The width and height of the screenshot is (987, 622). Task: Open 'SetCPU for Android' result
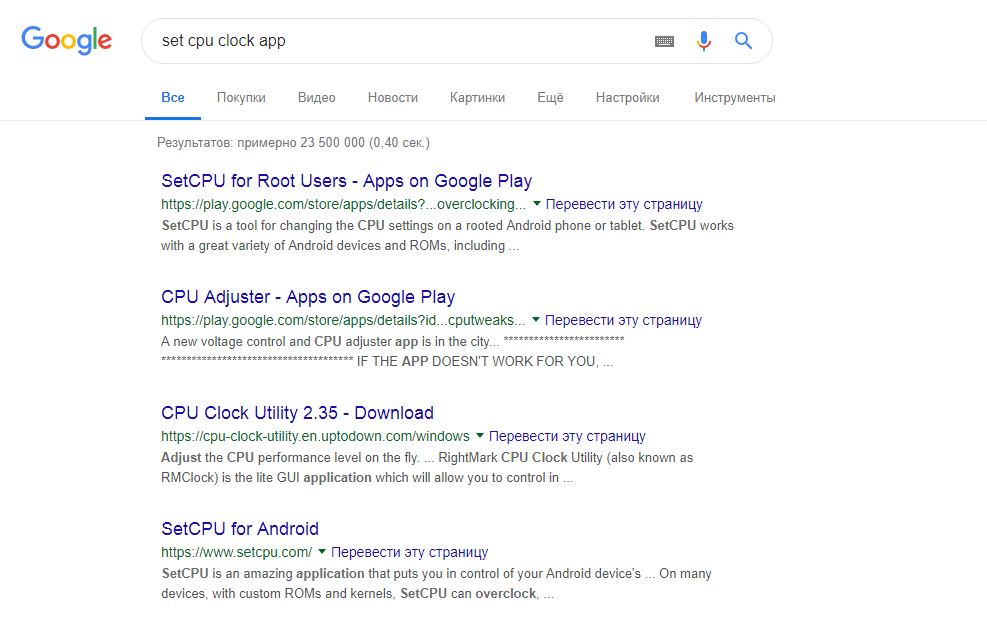(x=240, y=528)
